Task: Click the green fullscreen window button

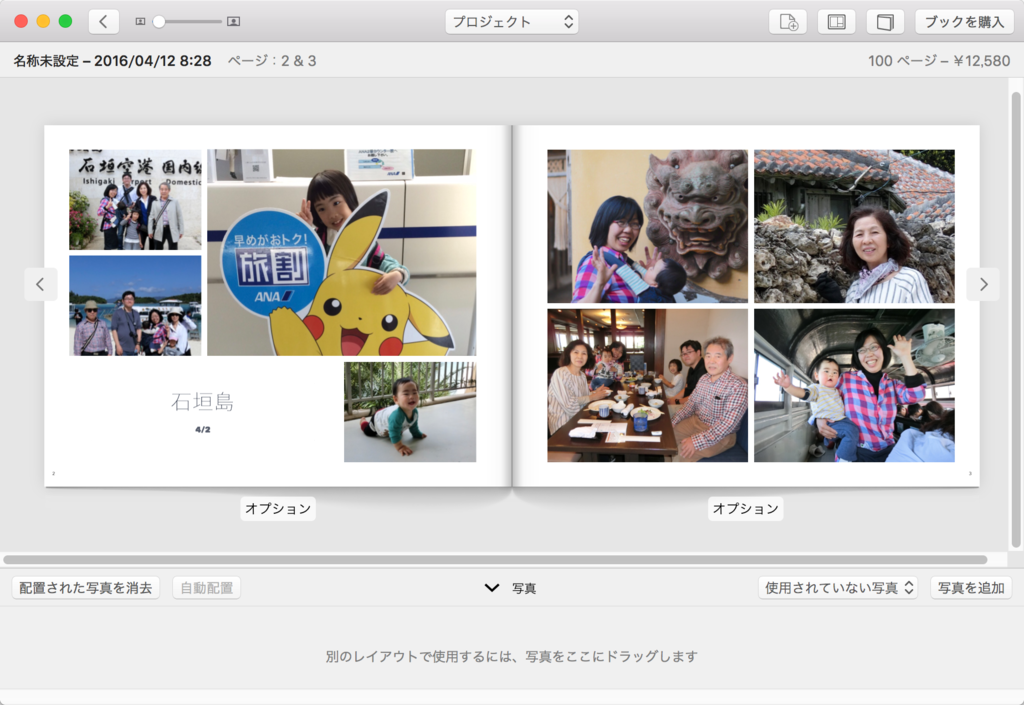Action: tap(65, 22)
